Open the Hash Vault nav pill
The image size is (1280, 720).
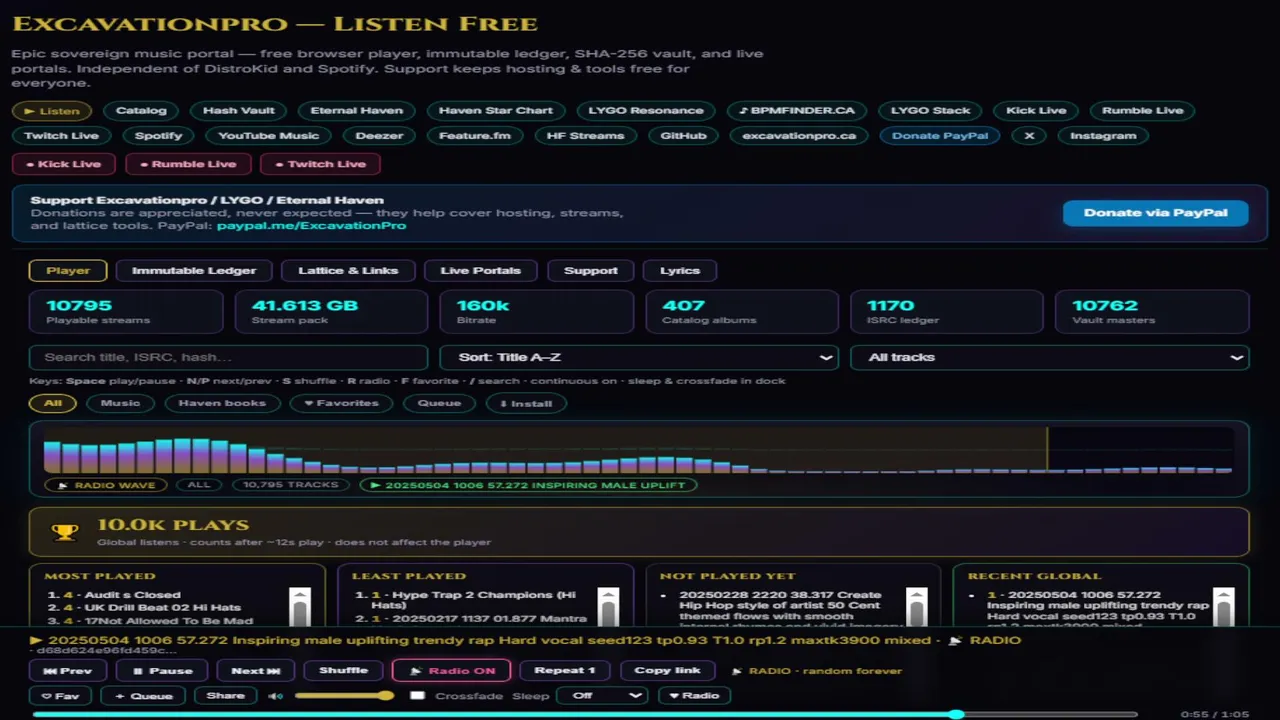238,110
